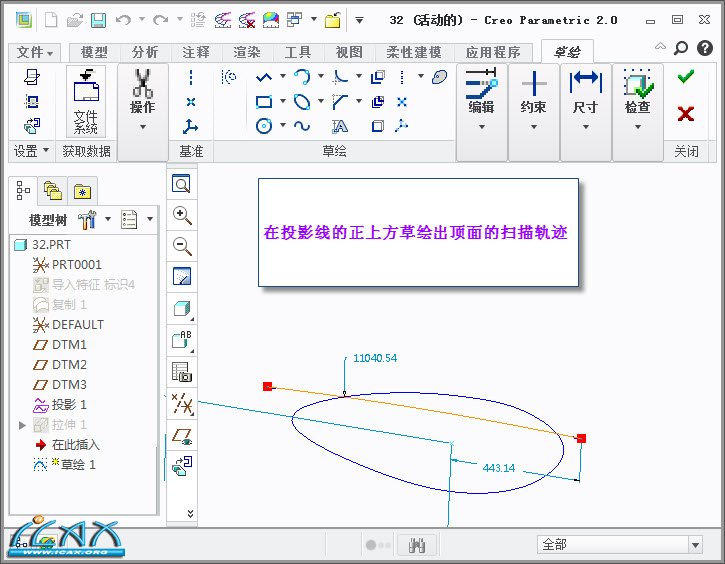Click the Save icon in quick access toolbar

(x=98, y=20)
